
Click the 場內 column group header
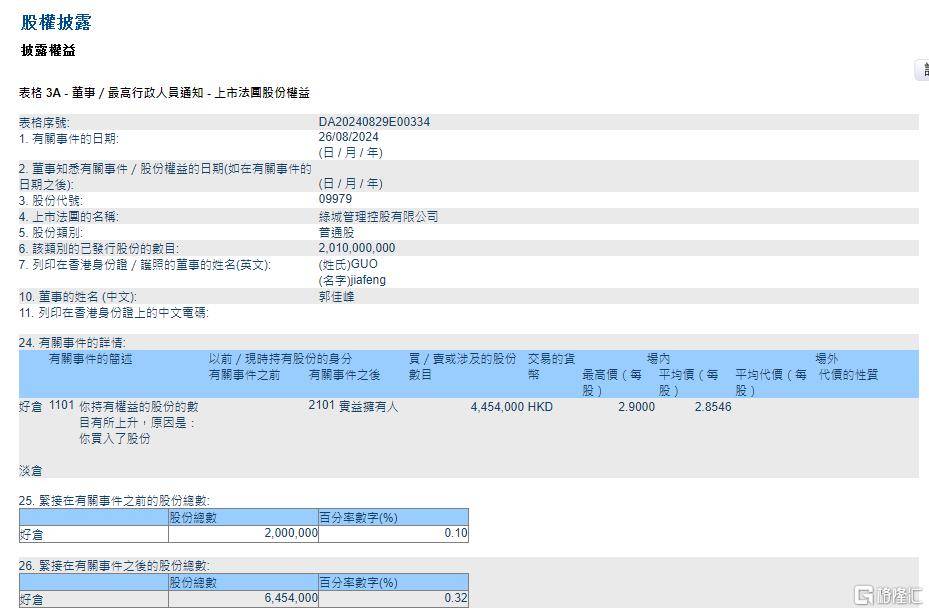coord(658,359)
